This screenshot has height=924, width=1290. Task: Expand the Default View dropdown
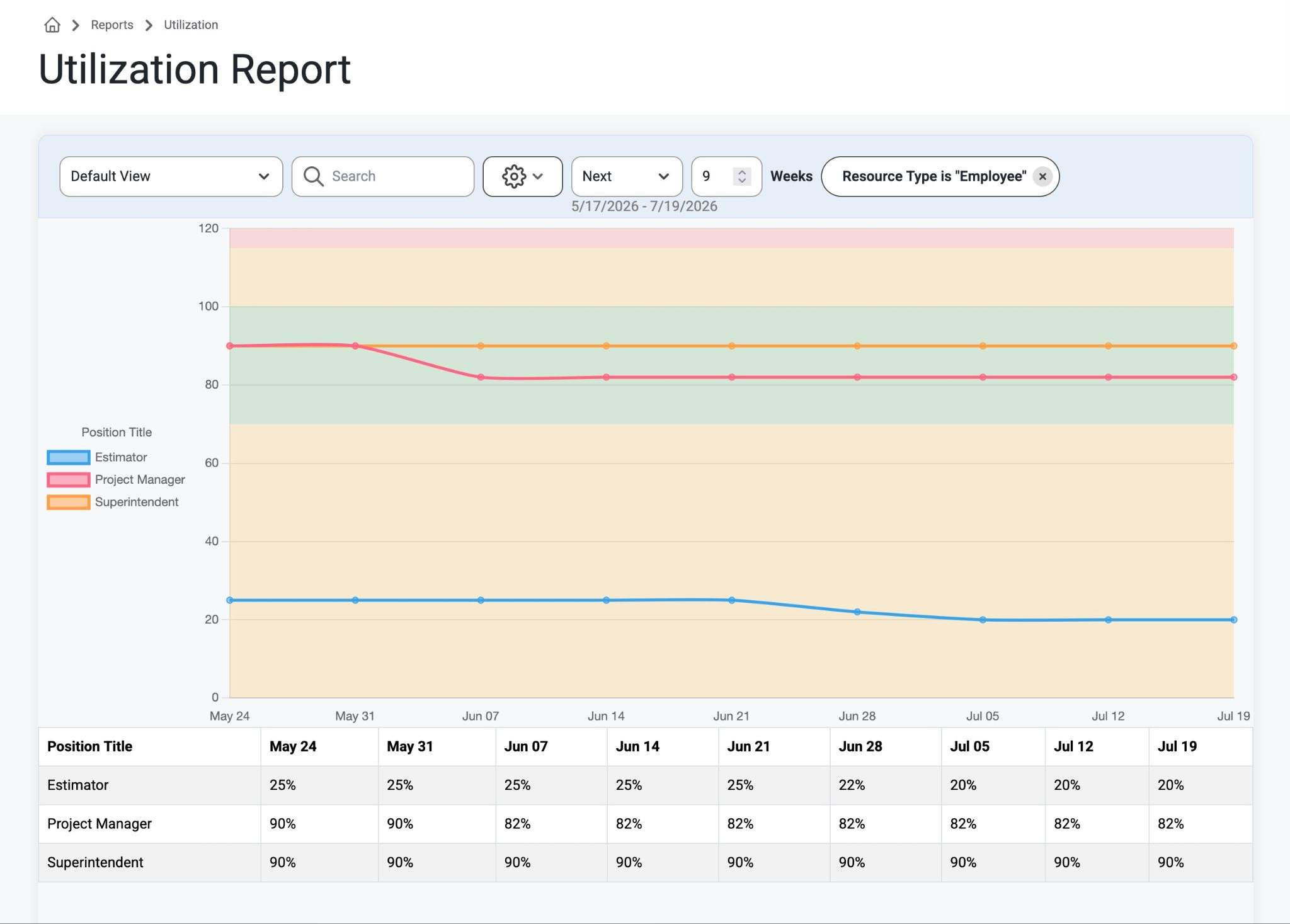tap(171, 176)
